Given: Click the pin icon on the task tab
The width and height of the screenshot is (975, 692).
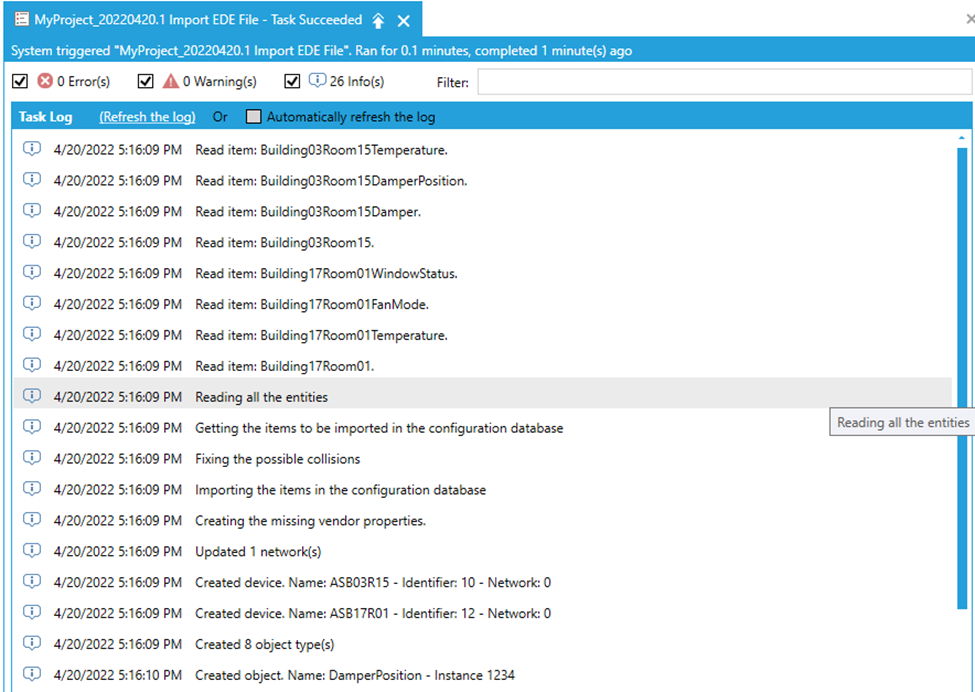Looking at the screenshot, I should pyautogui.click(x=378, y=21).
